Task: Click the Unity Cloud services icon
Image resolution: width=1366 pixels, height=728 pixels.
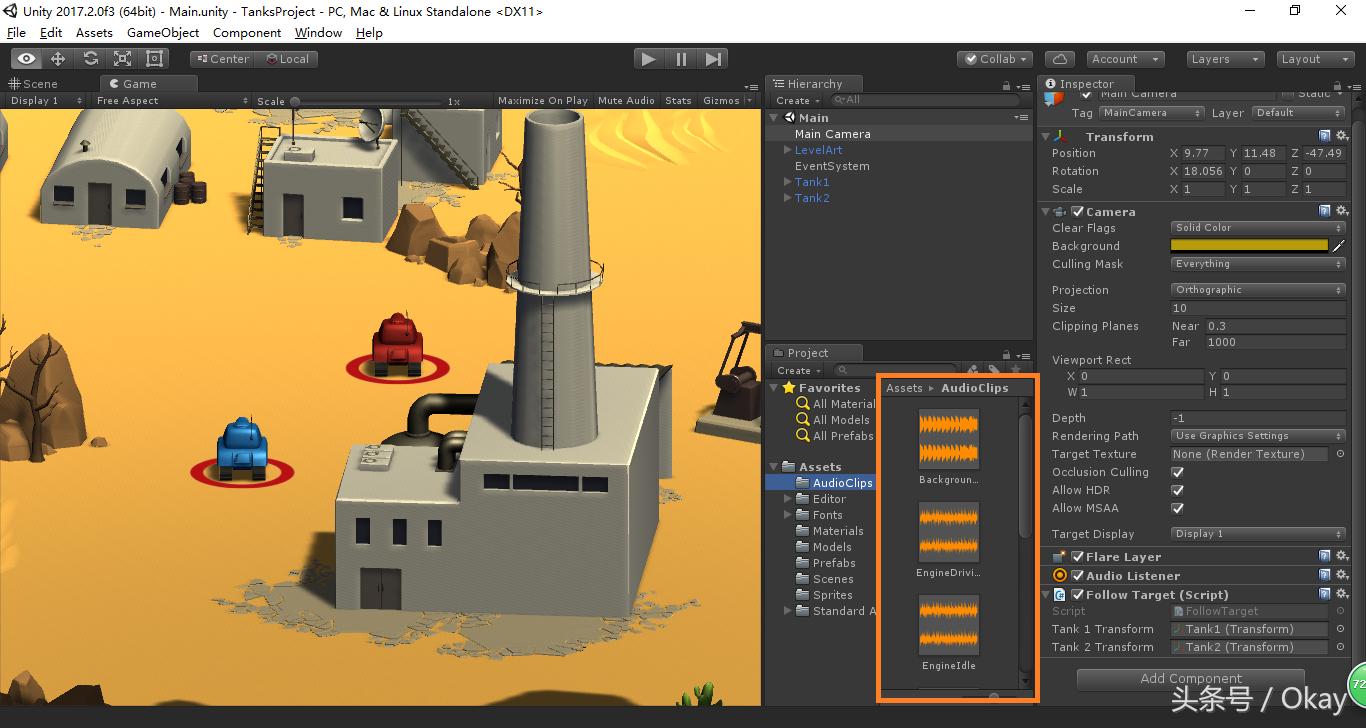Action: 1059,58
